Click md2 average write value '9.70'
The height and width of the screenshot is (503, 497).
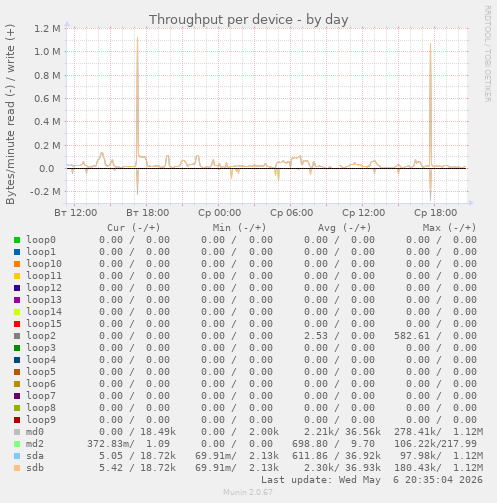pos(363,444)
